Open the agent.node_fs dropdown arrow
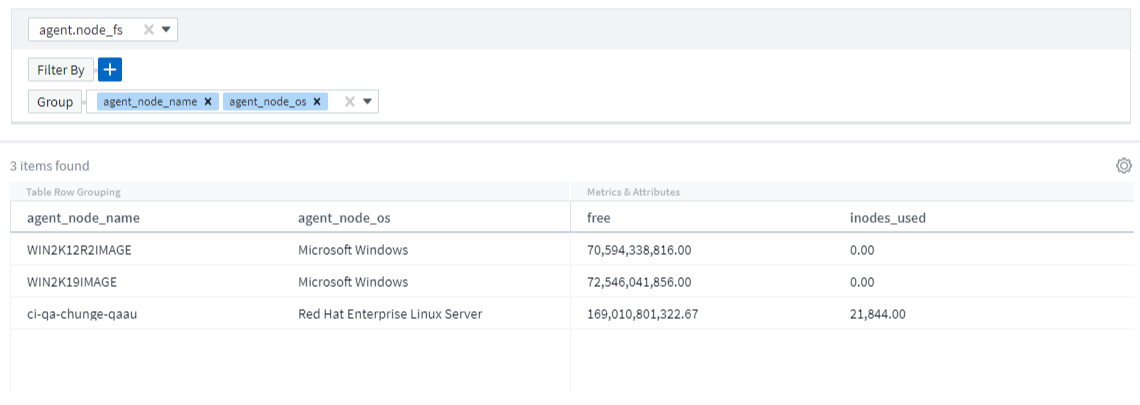Screen dimensions: 1140x405 click(166, 30)
